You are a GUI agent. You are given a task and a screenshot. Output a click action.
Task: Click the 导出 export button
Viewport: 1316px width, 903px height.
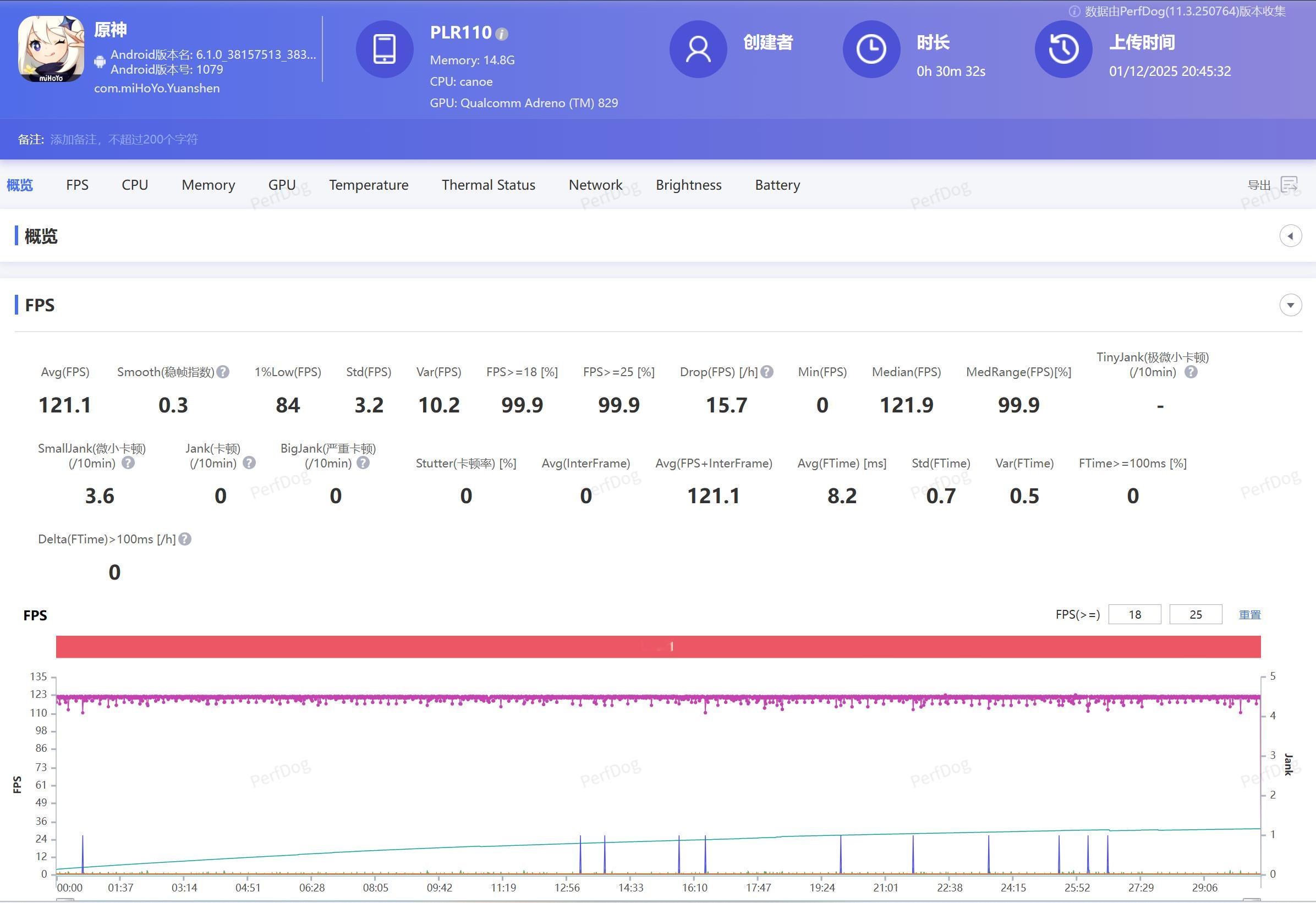pos(1258,185)
